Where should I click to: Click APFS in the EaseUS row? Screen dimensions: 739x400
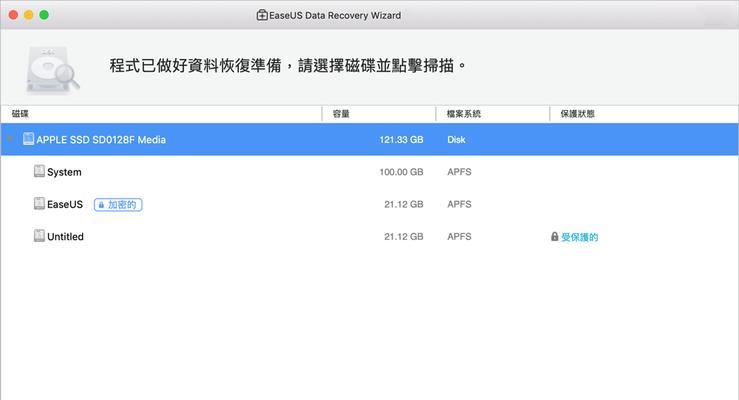459,204
